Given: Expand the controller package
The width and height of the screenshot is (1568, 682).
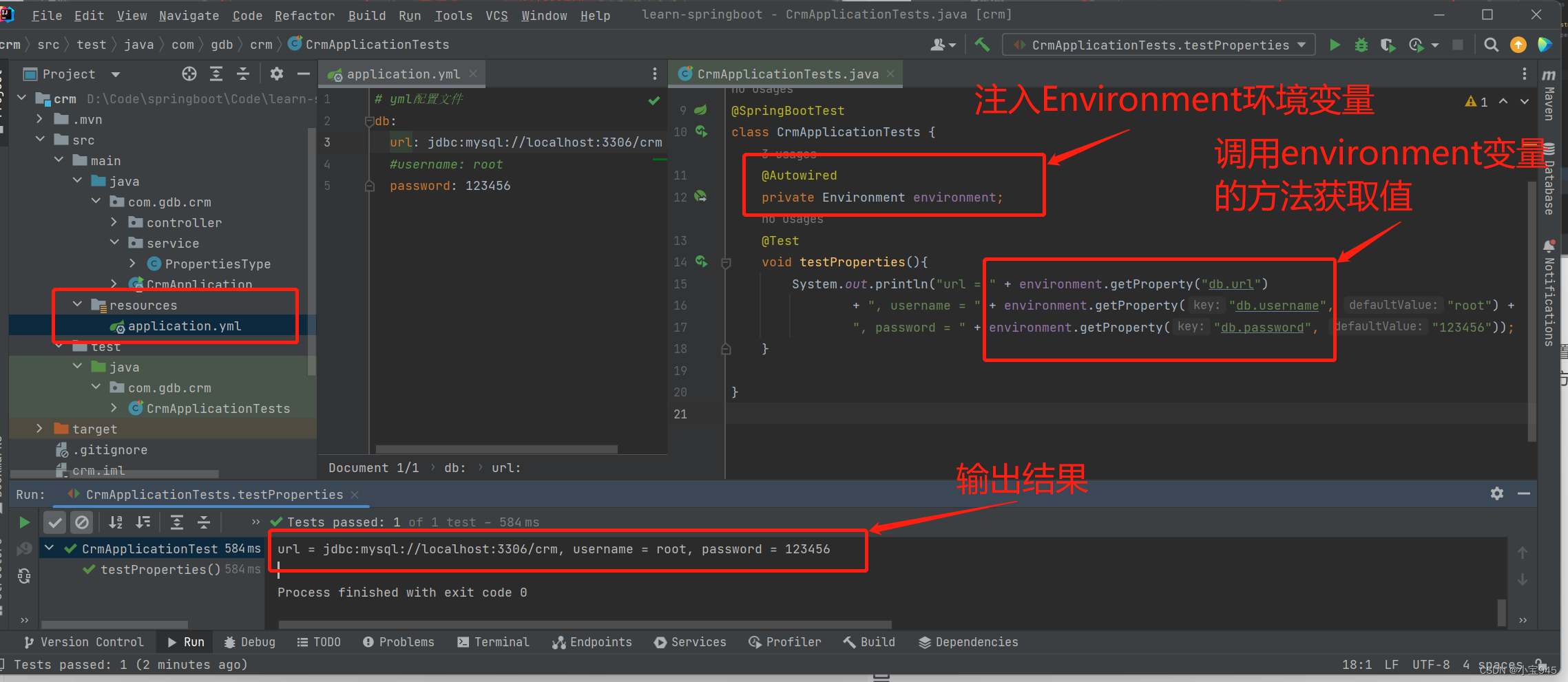Looking at the screenshot, I should pyautogui.click(x=114, y=222).
